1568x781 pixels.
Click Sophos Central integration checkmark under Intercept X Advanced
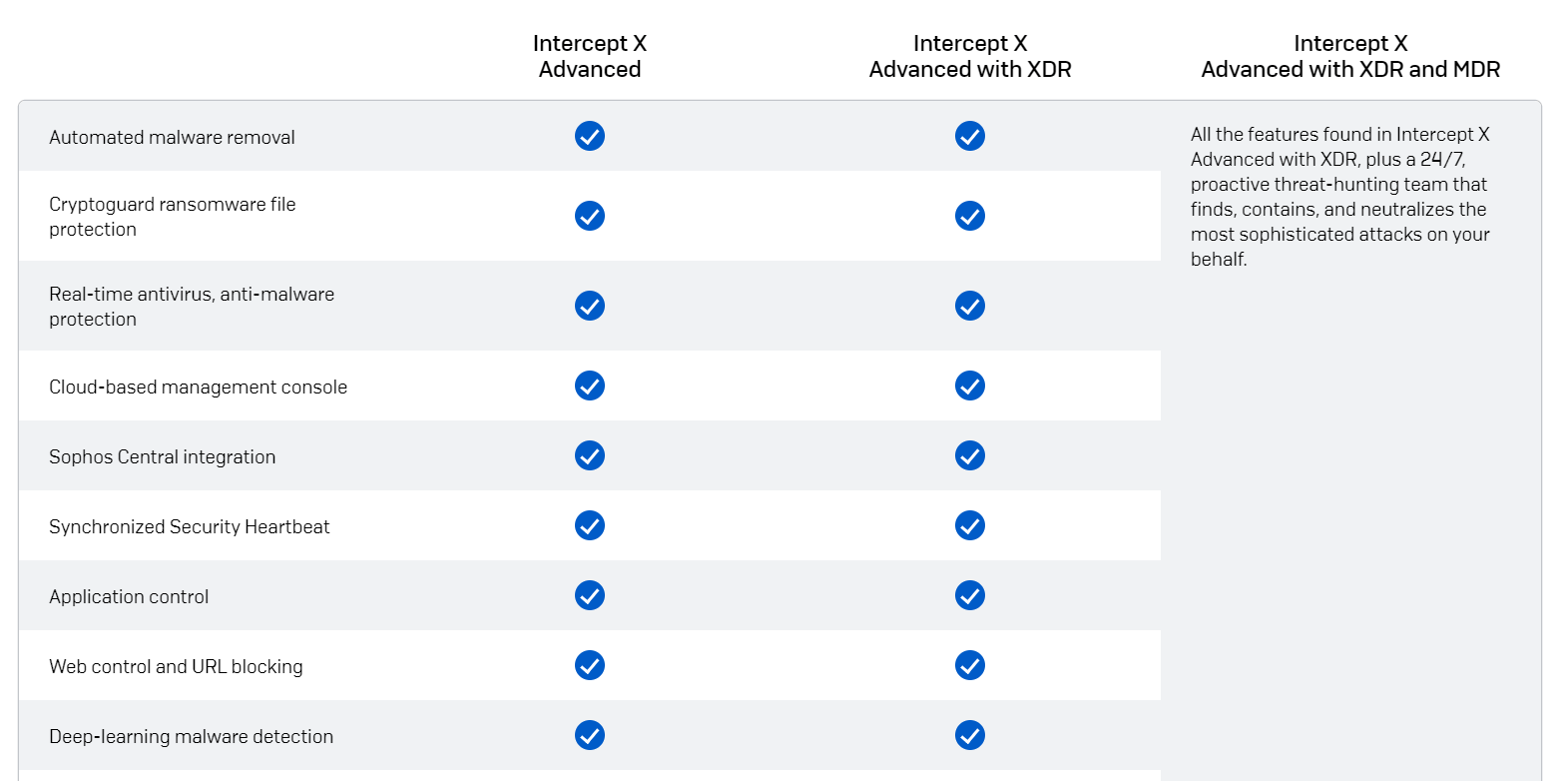(590, 455)
